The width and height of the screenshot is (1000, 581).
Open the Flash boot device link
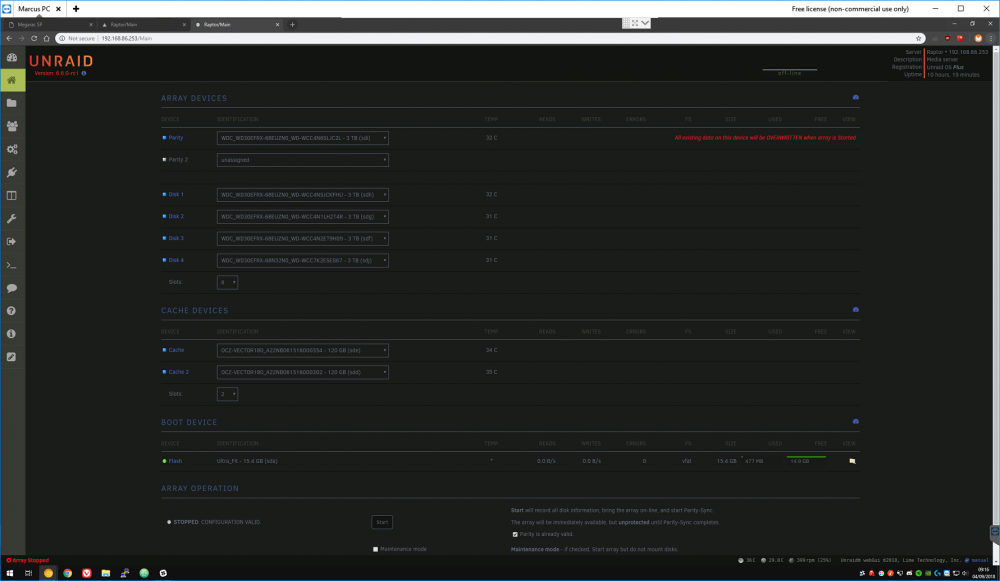pyautogui.click(x=175, y=461)
